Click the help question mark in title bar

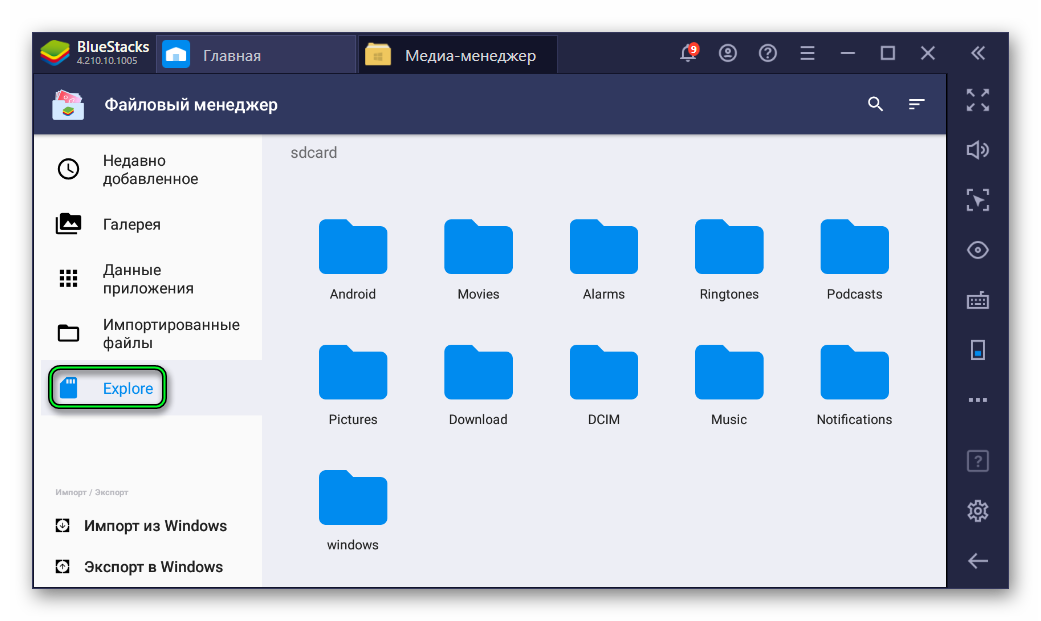pyautogui.click(x=768, y=54)
